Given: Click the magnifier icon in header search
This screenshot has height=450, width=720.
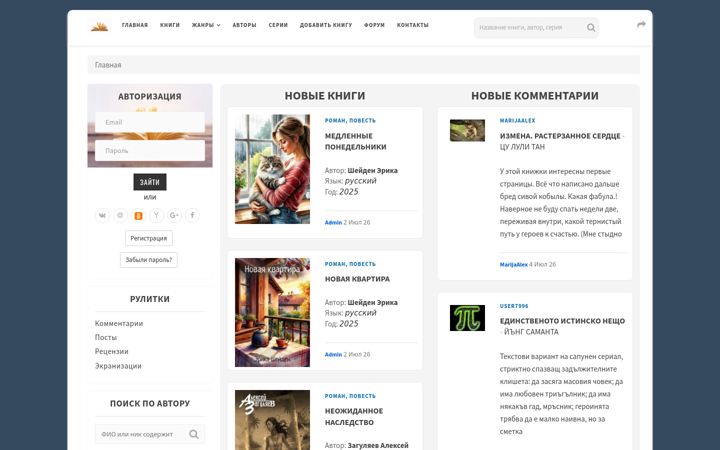Looking at the screenshot, I should [x=591, y=28].
